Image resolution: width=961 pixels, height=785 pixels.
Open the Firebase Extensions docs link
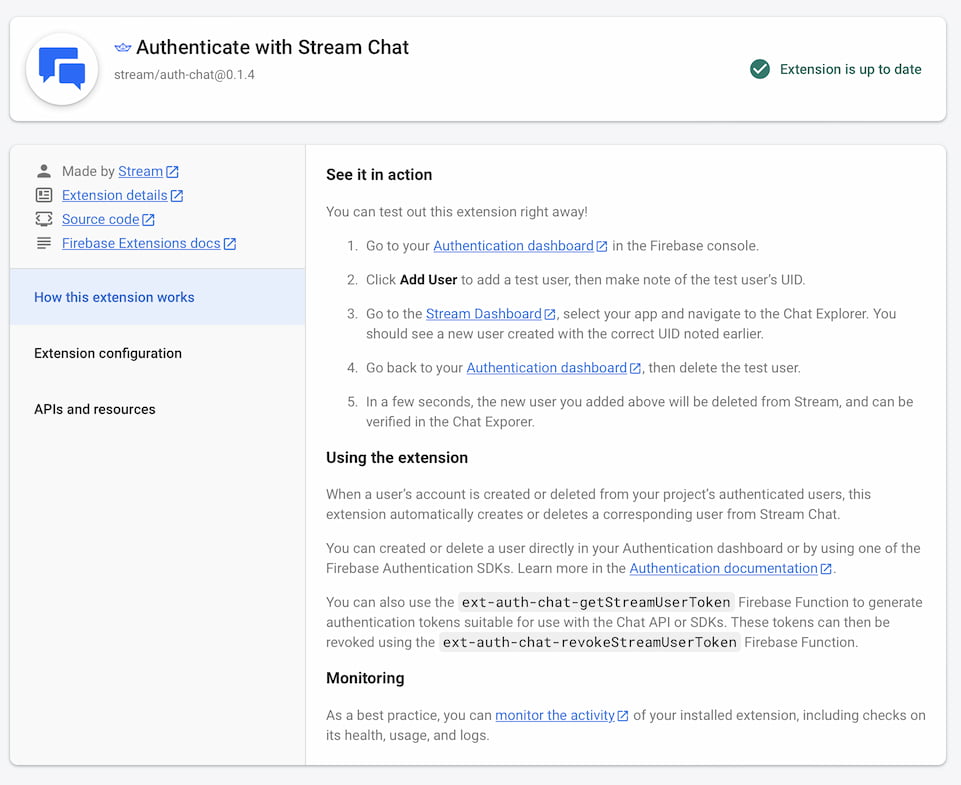[x=141, y=243]
